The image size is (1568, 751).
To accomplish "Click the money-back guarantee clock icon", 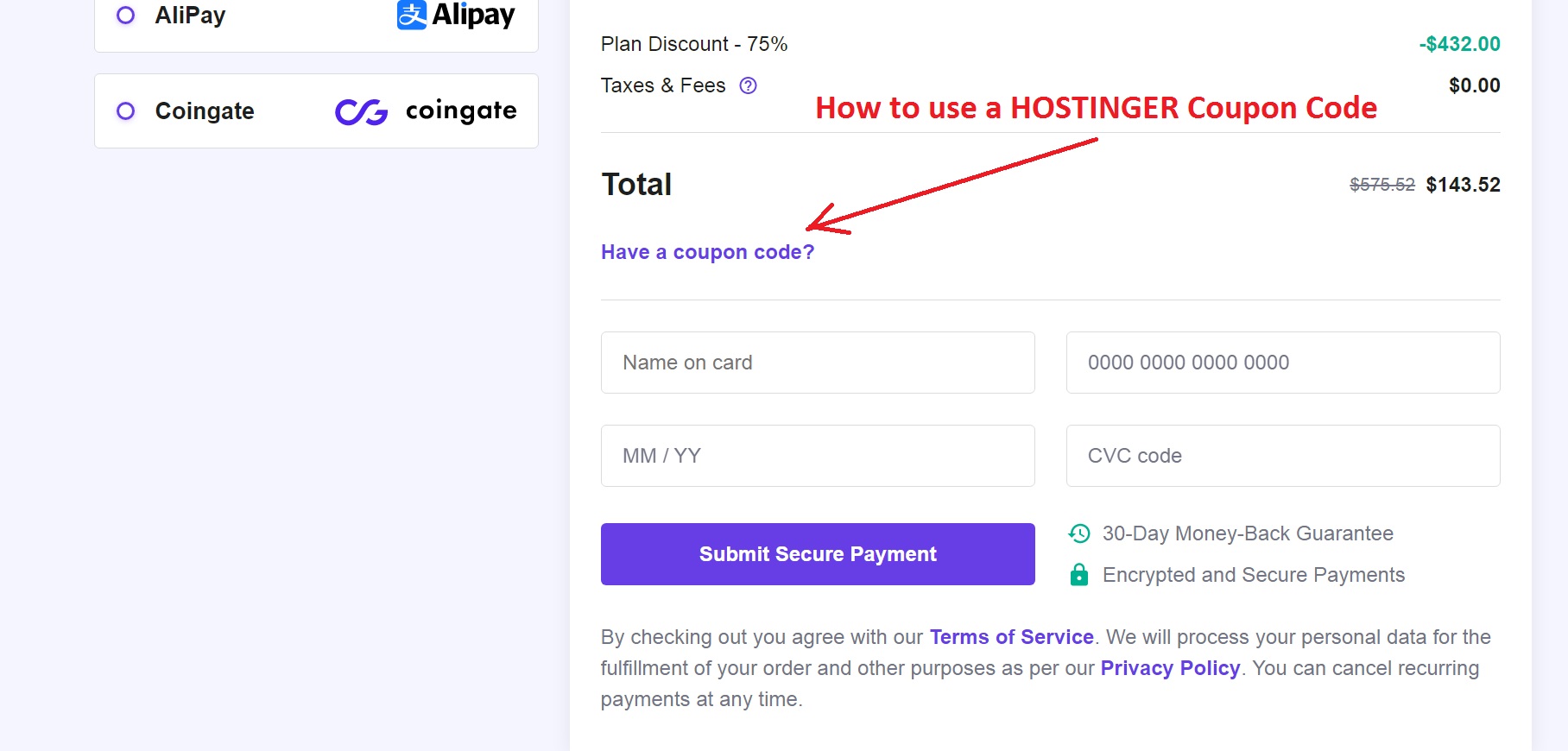I will [x=1079, y=533].
